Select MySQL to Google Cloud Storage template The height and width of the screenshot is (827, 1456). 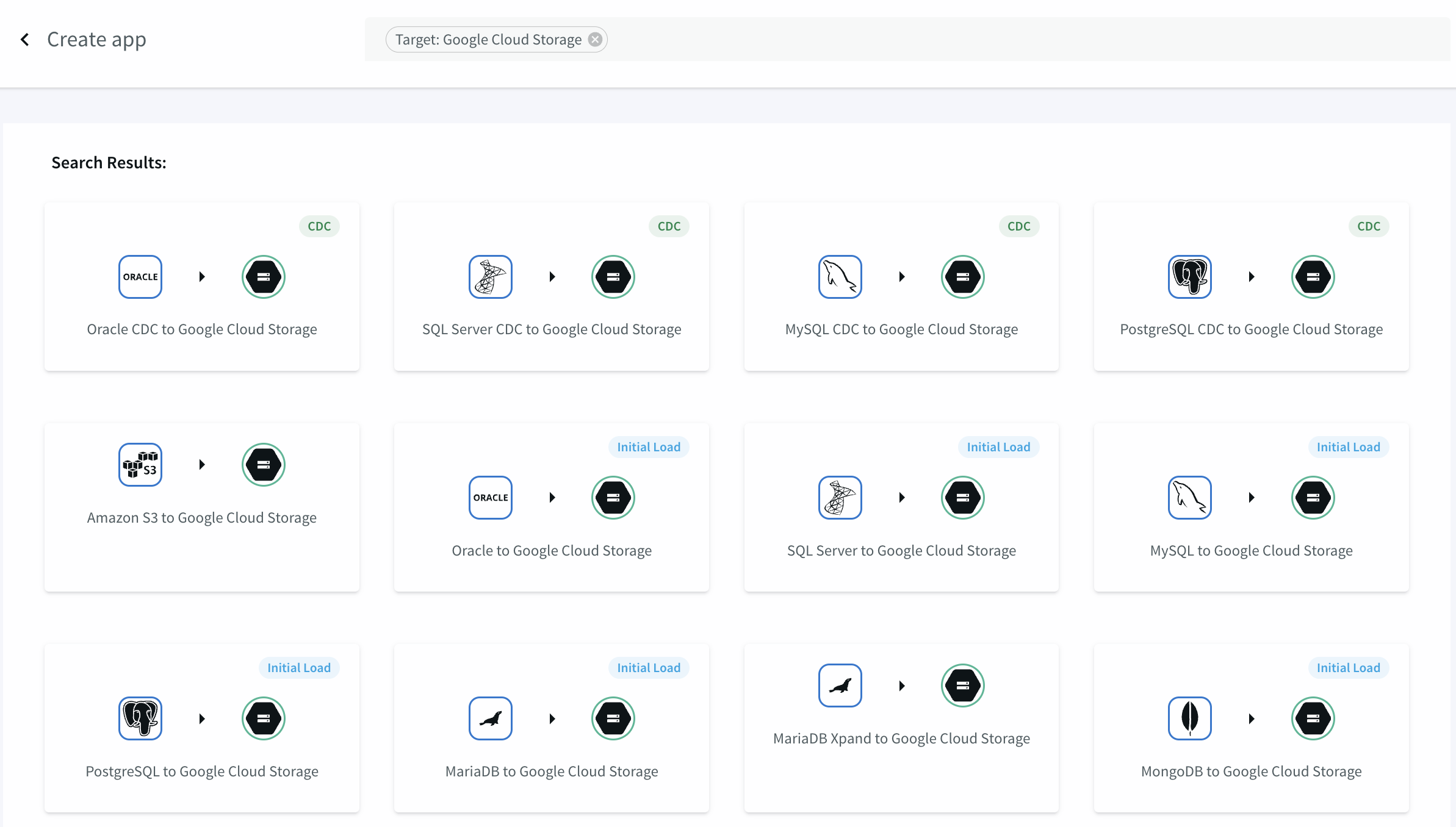[x=1251, y=551]
